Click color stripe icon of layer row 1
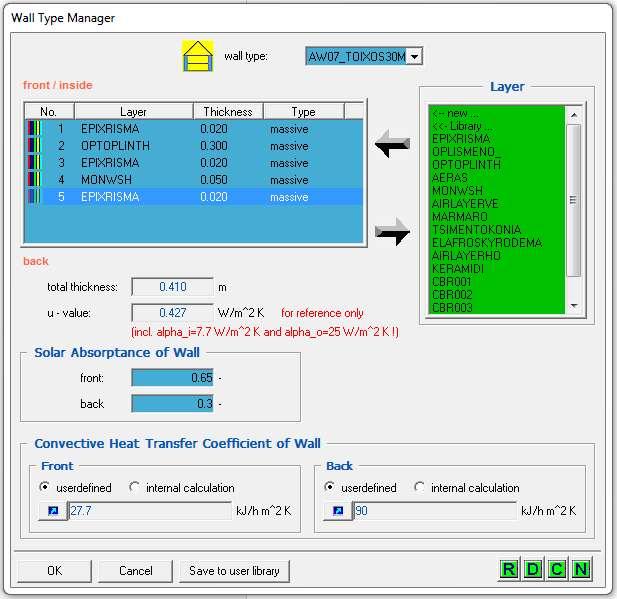617x599 pixels. (x=34, y=129)
